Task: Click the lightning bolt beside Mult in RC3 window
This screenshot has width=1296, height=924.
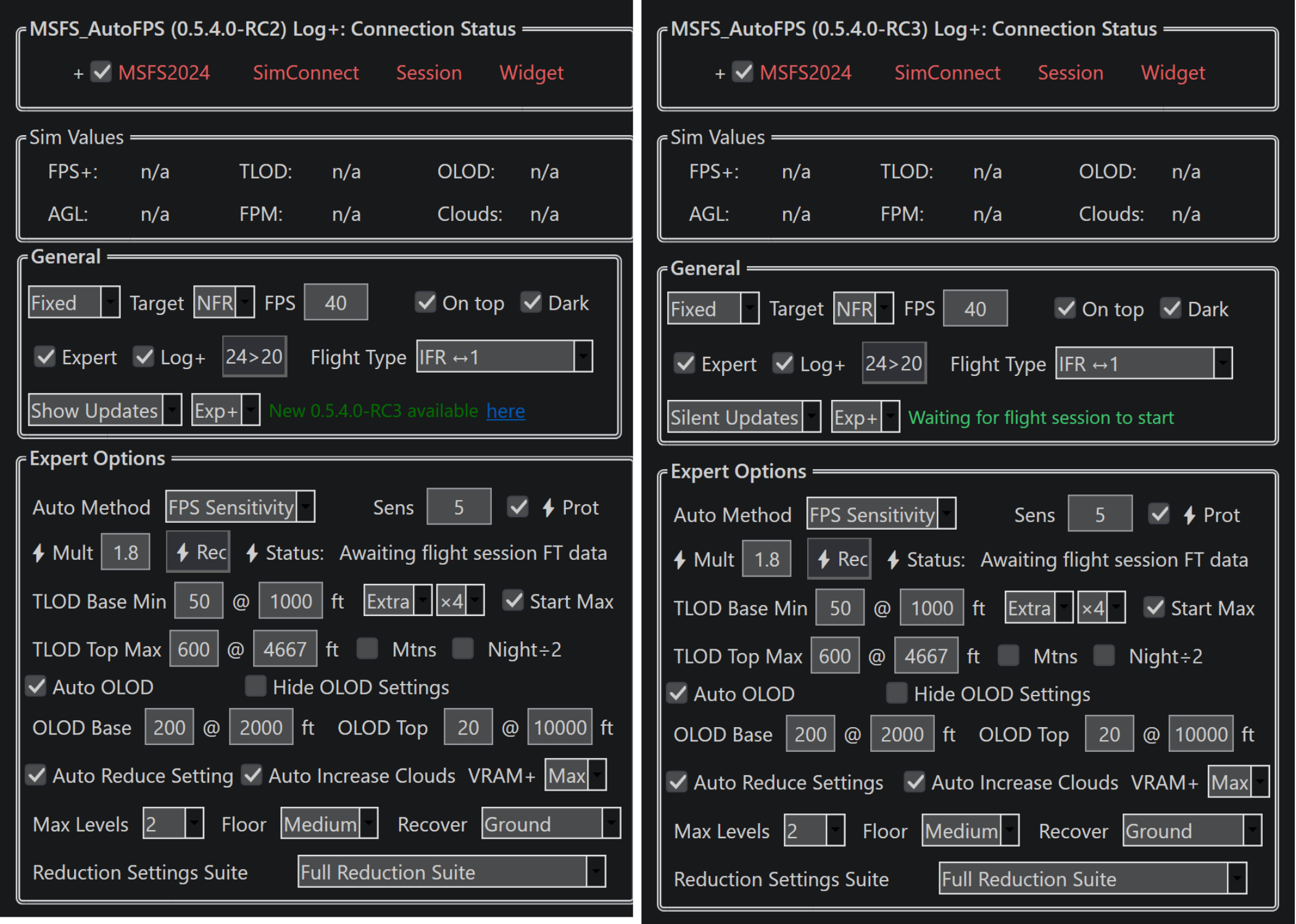Action: [679, 560]
